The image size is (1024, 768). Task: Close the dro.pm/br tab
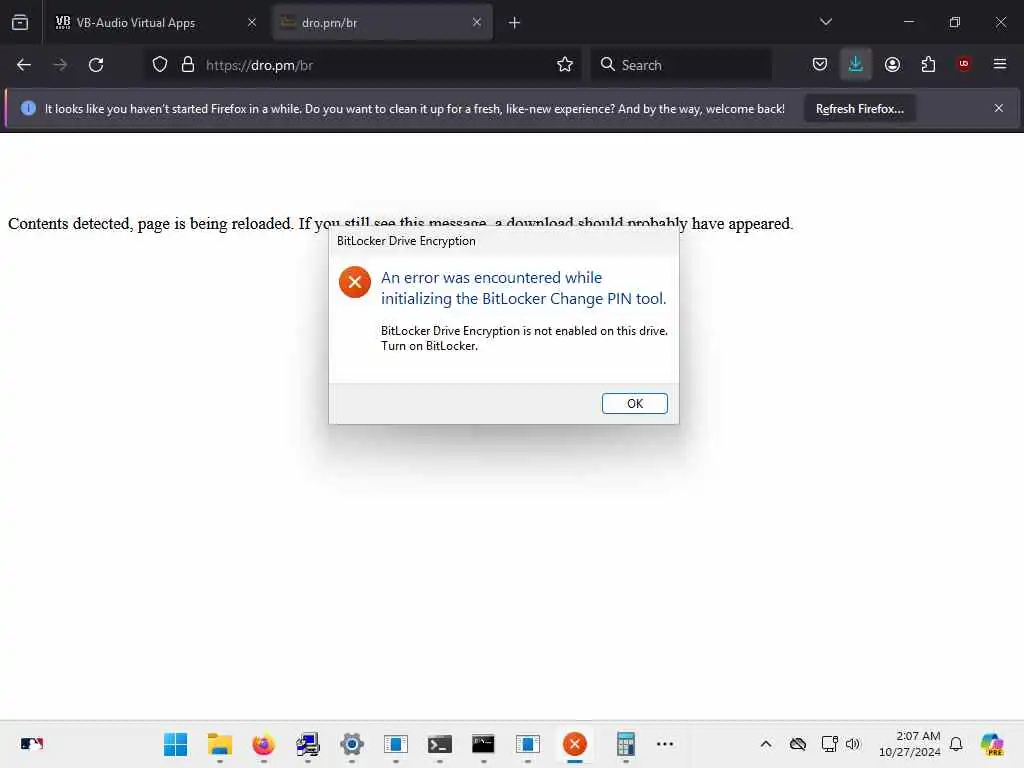click(x=477, y=22)
